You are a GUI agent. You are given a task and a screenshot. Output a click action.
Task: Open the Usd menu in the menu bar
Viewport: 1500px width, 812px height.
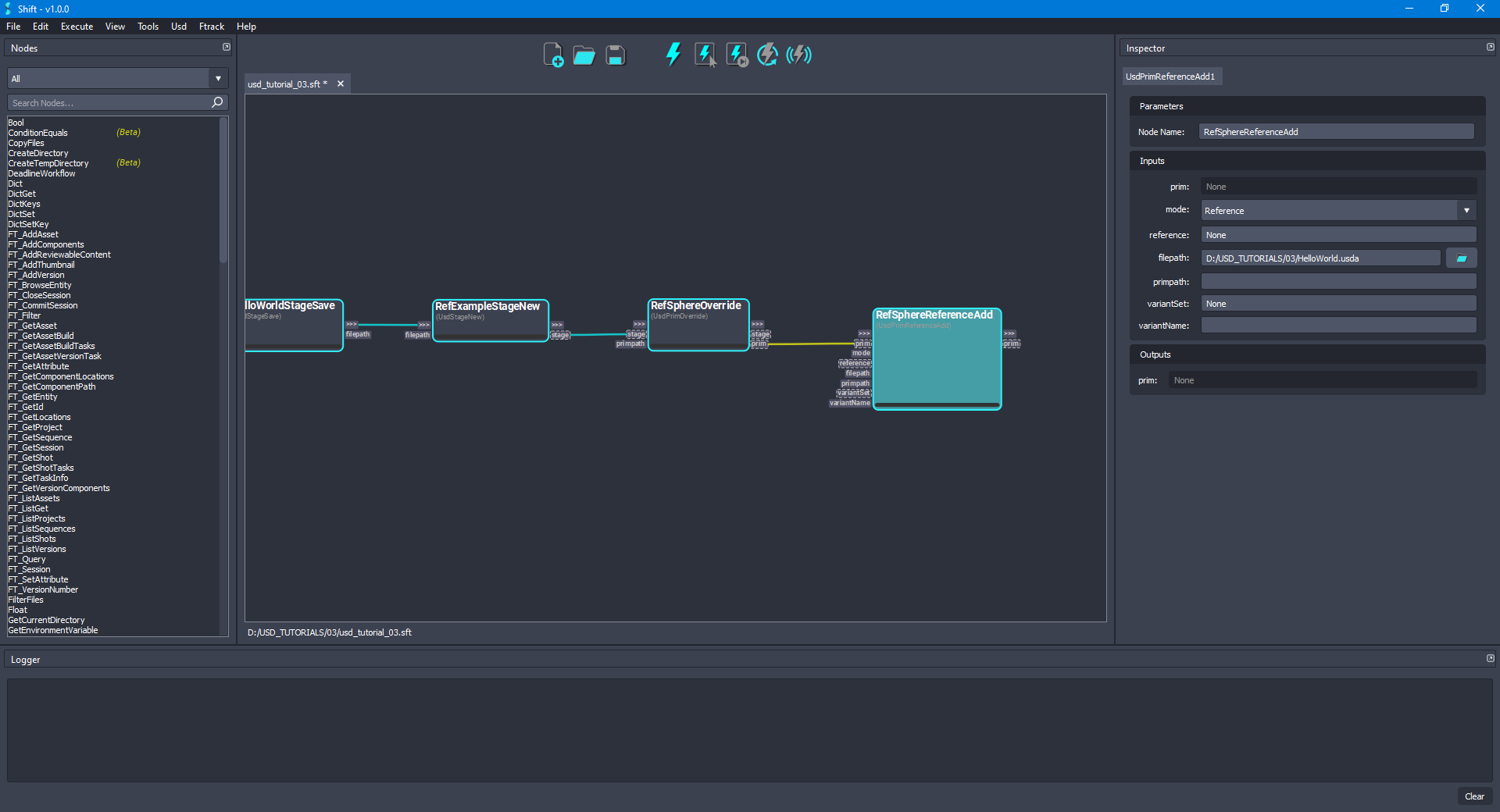178,26
